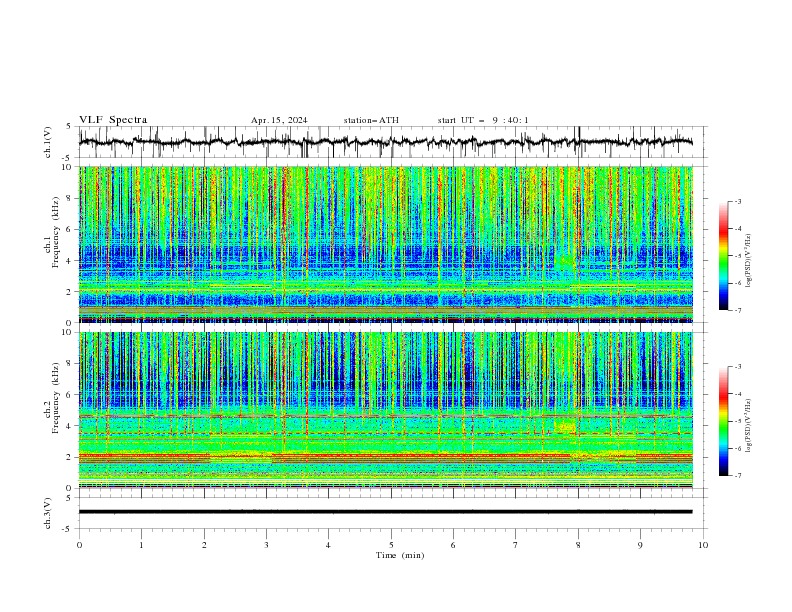
Task: Click time axis tick label "6"
Action: [x=453, y=545]
